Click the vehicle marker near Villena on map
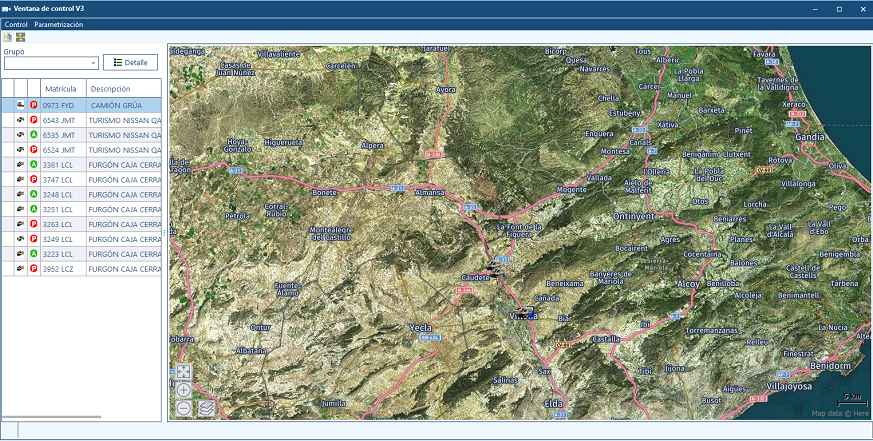 click(525, 311)
